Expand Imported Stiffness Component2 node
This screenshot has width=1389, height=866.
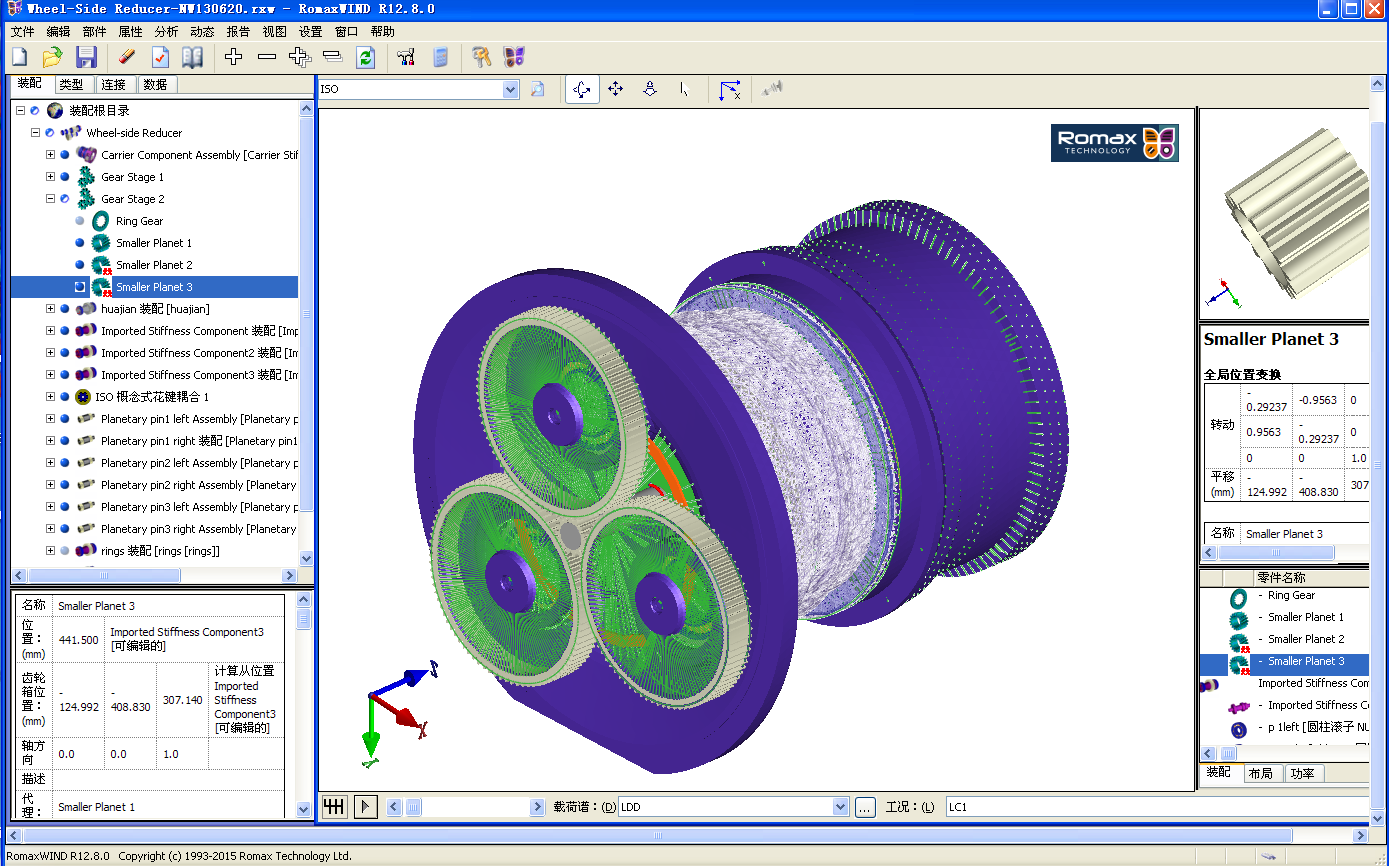pos(50,353)
